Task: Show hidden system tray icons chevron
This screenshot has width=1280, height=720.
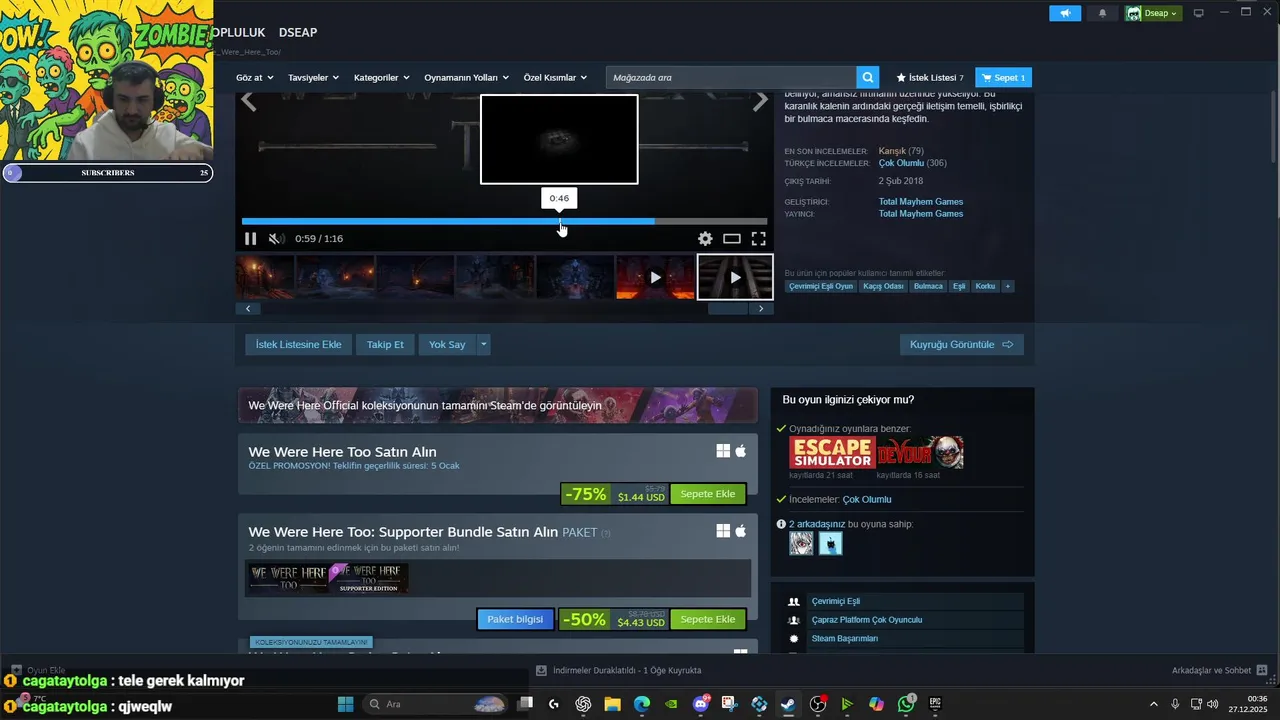Action: point(1153,704)
